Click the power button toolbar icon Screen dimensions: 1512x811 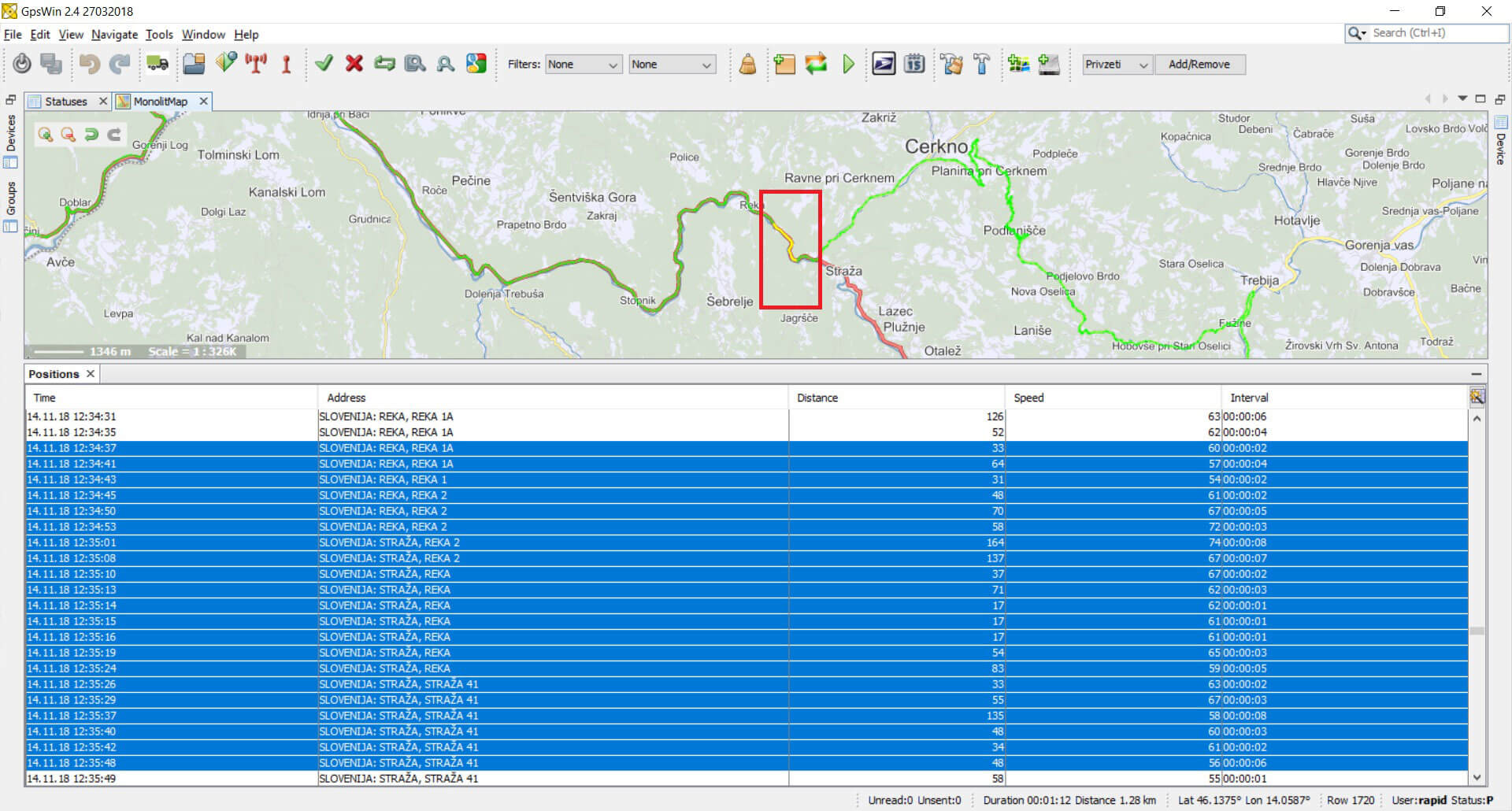click(x=22, y=64)
